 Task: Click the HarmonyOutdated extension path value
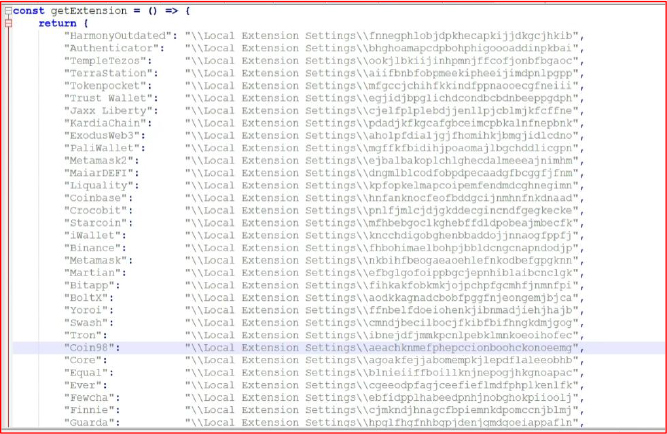coord(384,36)
